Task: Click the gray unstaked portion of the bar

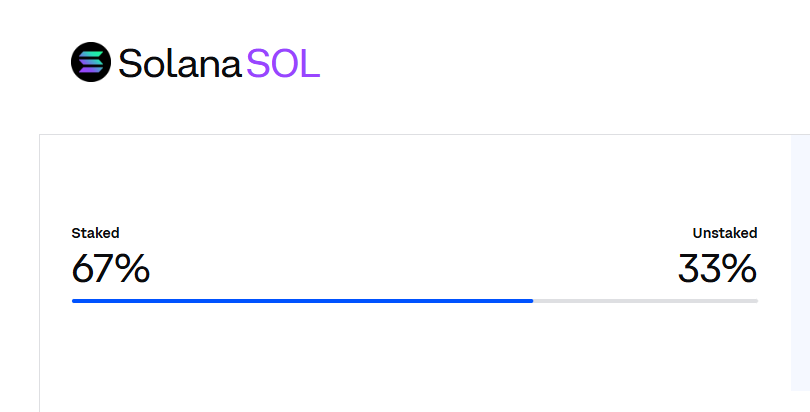Action: tap(645, 300)
